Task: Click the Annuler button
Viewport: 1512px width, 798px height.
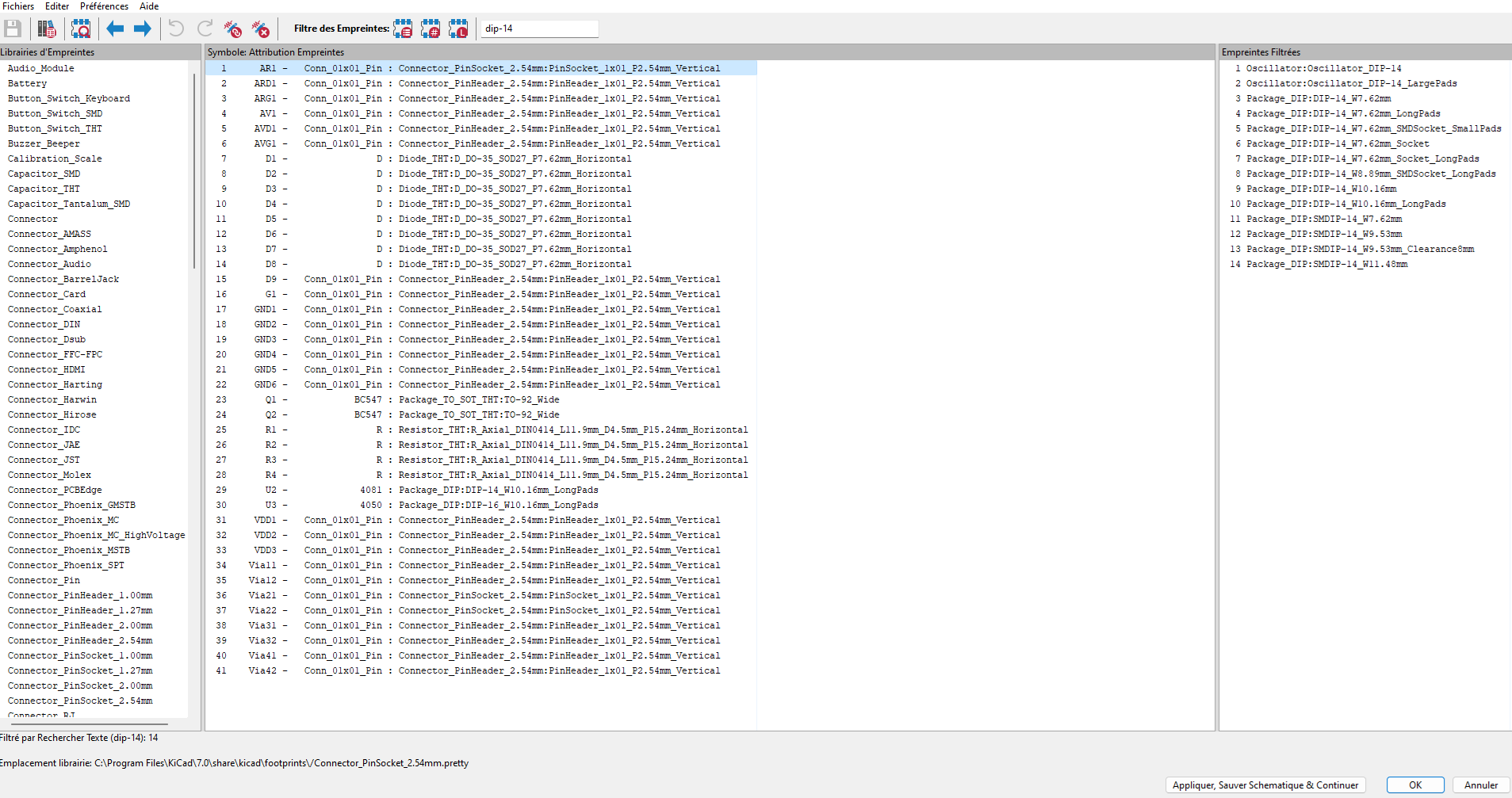Action: tap(1480, 785)
